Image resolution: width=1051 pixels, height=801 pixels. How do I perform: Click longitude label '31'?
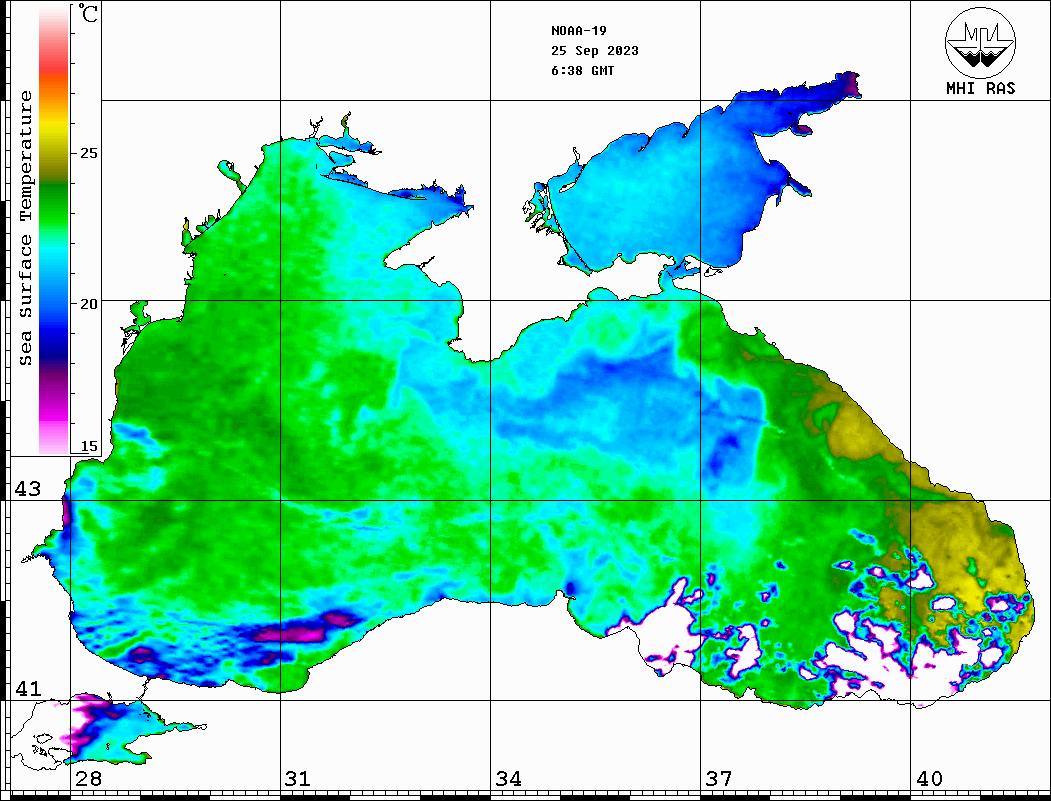click(298, 778)
